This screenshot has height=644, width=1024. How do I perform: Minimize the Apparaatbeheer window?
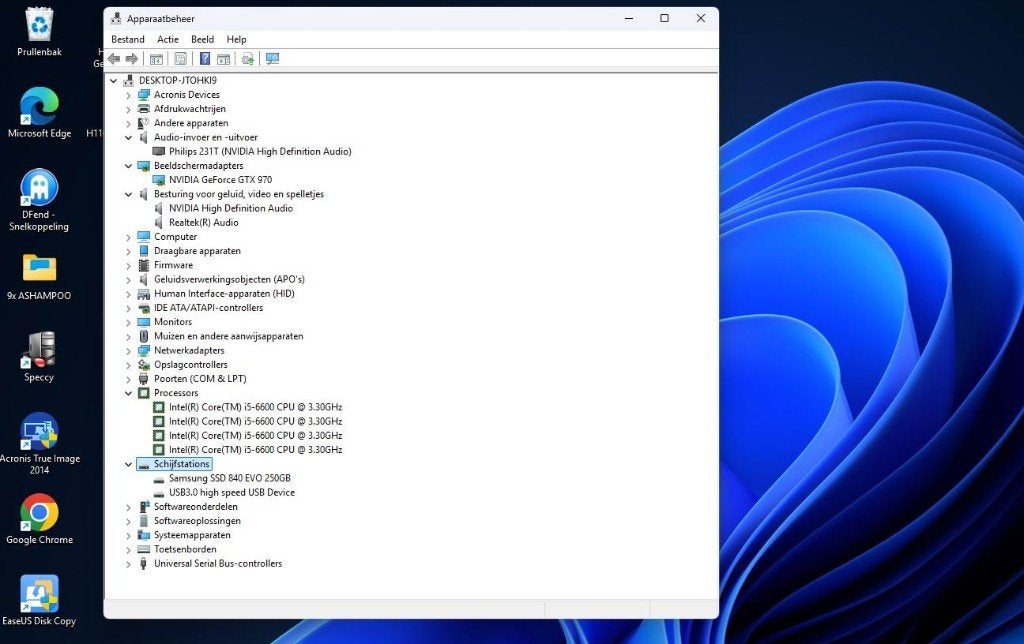(x=629, y=18)
